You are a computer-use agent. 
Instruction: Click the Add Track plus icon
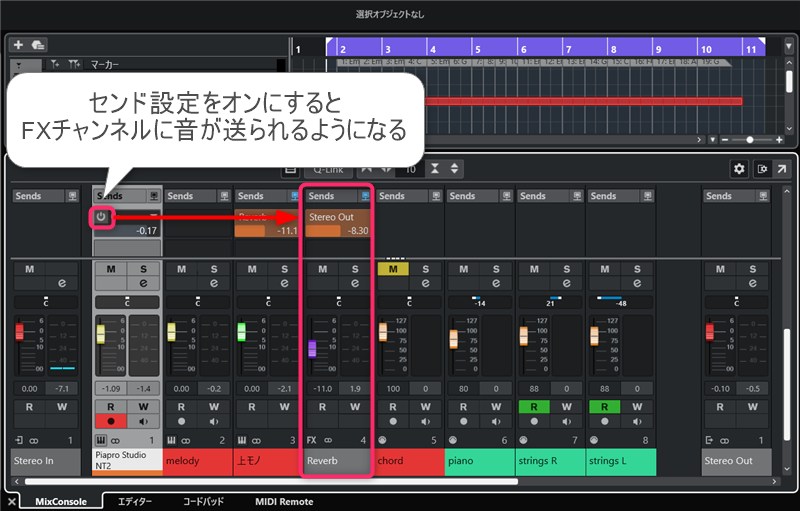(x=18, y=45)
